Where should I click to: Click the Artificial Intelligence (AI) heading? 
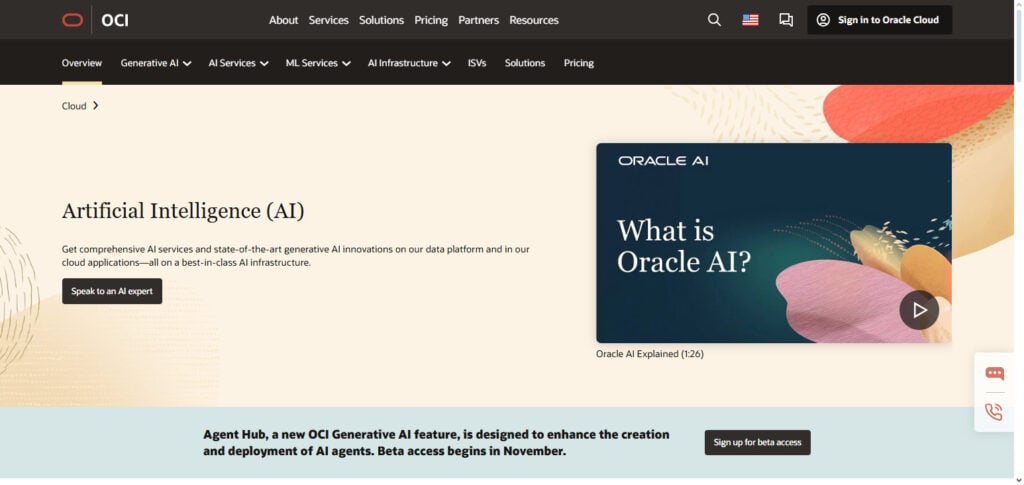(184, 211)
